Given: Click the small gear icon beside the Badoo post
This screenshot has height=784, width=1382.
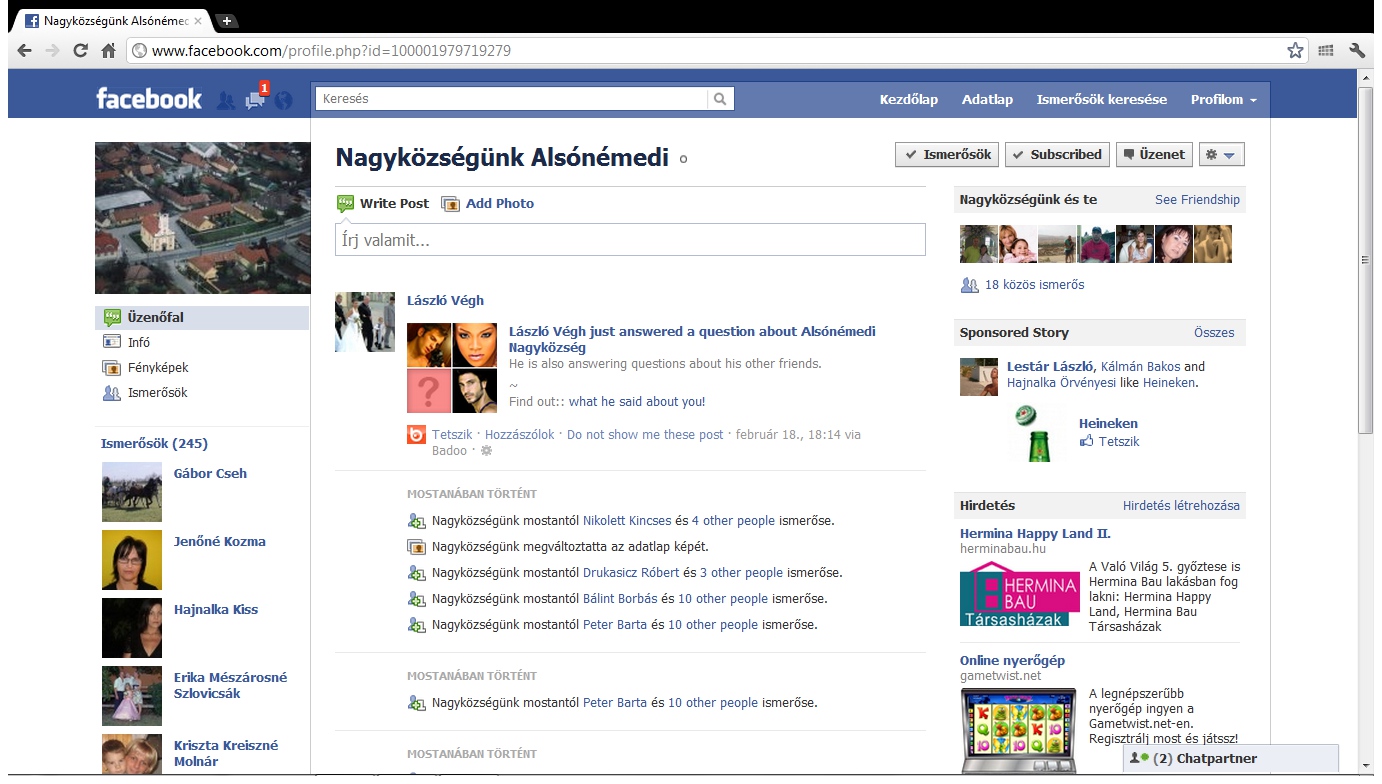Looking at the screenshot, I should 487,451.
